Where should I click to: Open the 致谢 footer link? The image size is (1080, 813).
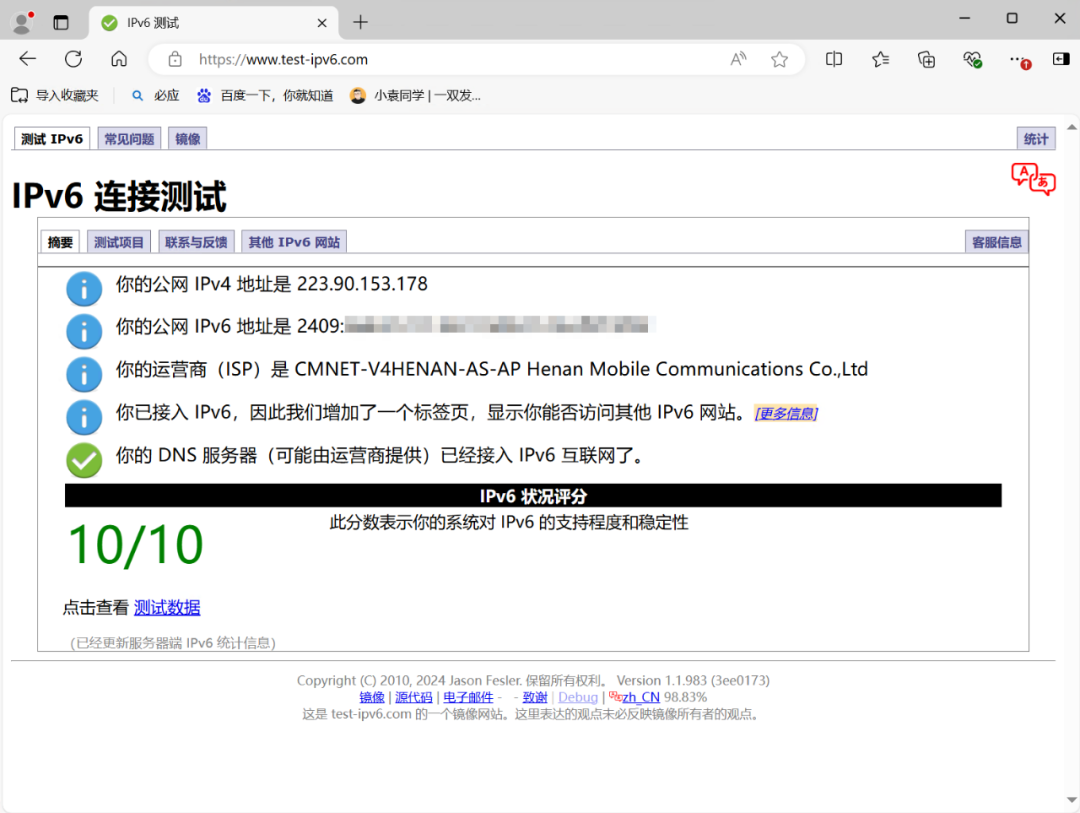tap(534, 697)
